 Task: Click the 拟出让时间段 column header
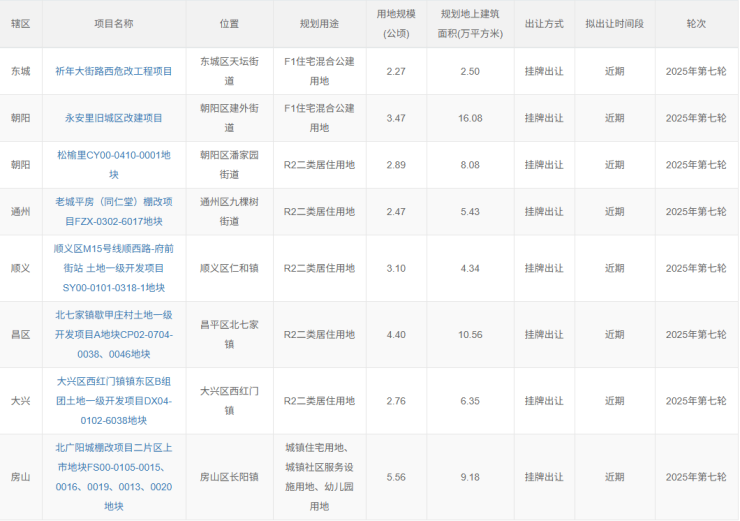click(x=614, y=23)
